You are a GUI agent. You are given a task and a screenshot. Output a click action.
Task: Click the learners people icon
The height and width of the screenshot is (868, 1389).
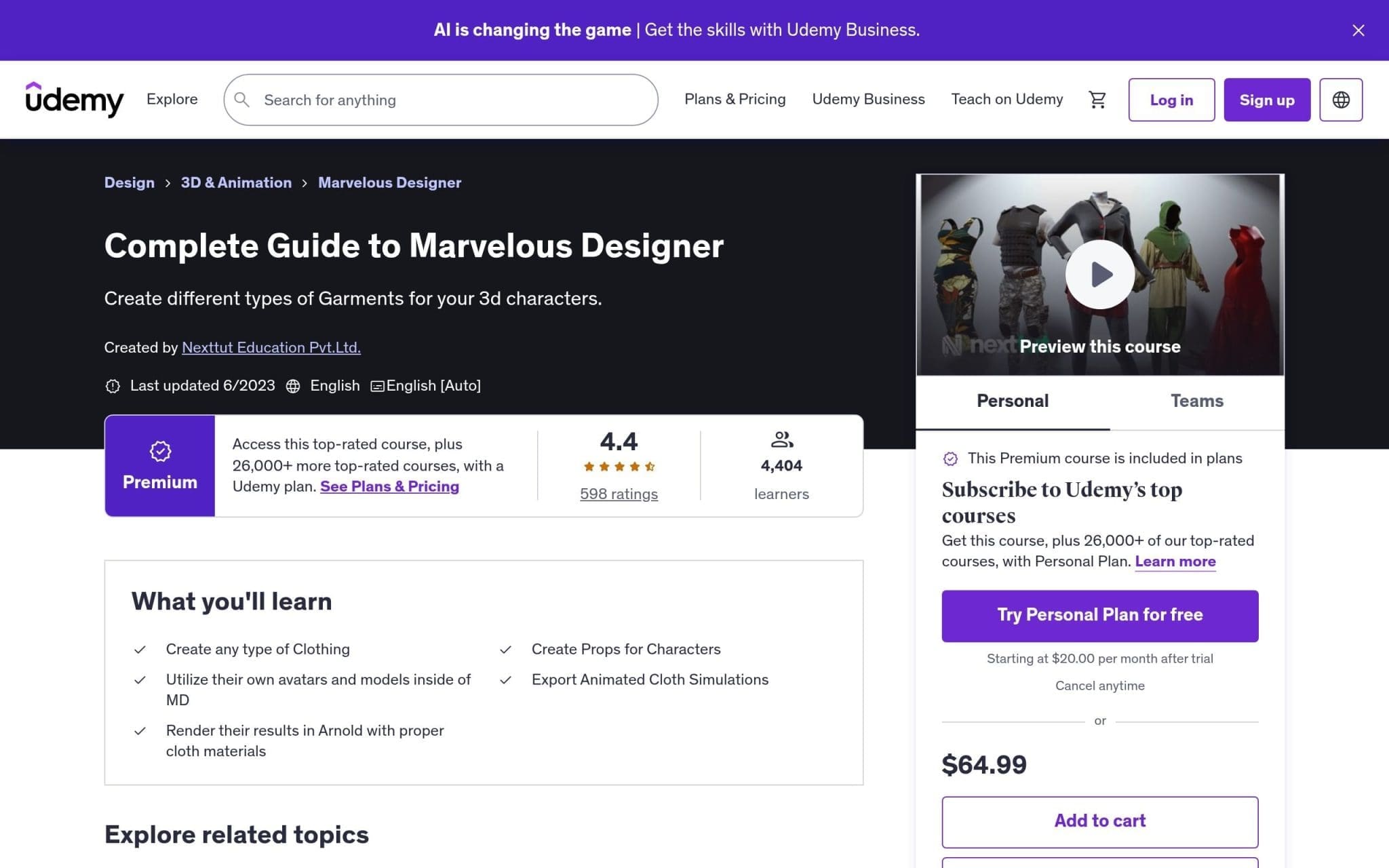coord(781,440)
